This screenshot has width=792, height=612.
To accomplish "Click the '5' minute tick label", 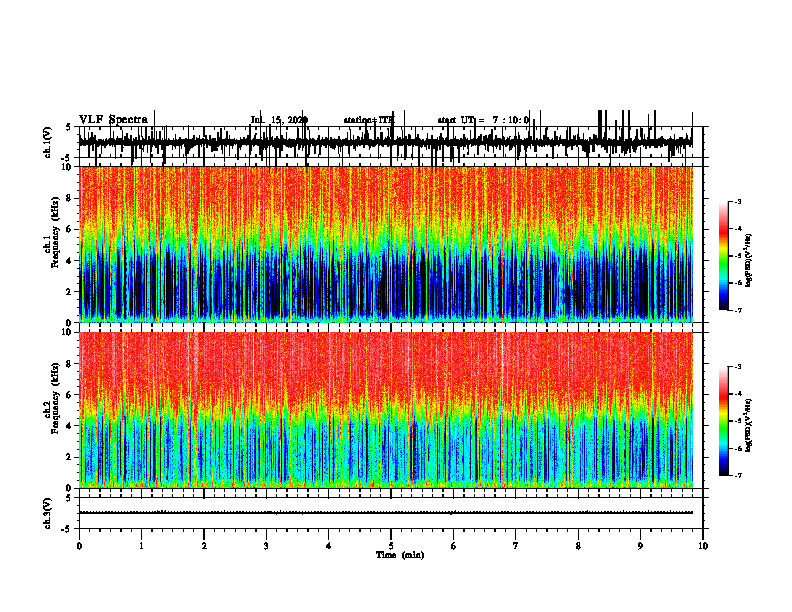I will pos(391,546).
